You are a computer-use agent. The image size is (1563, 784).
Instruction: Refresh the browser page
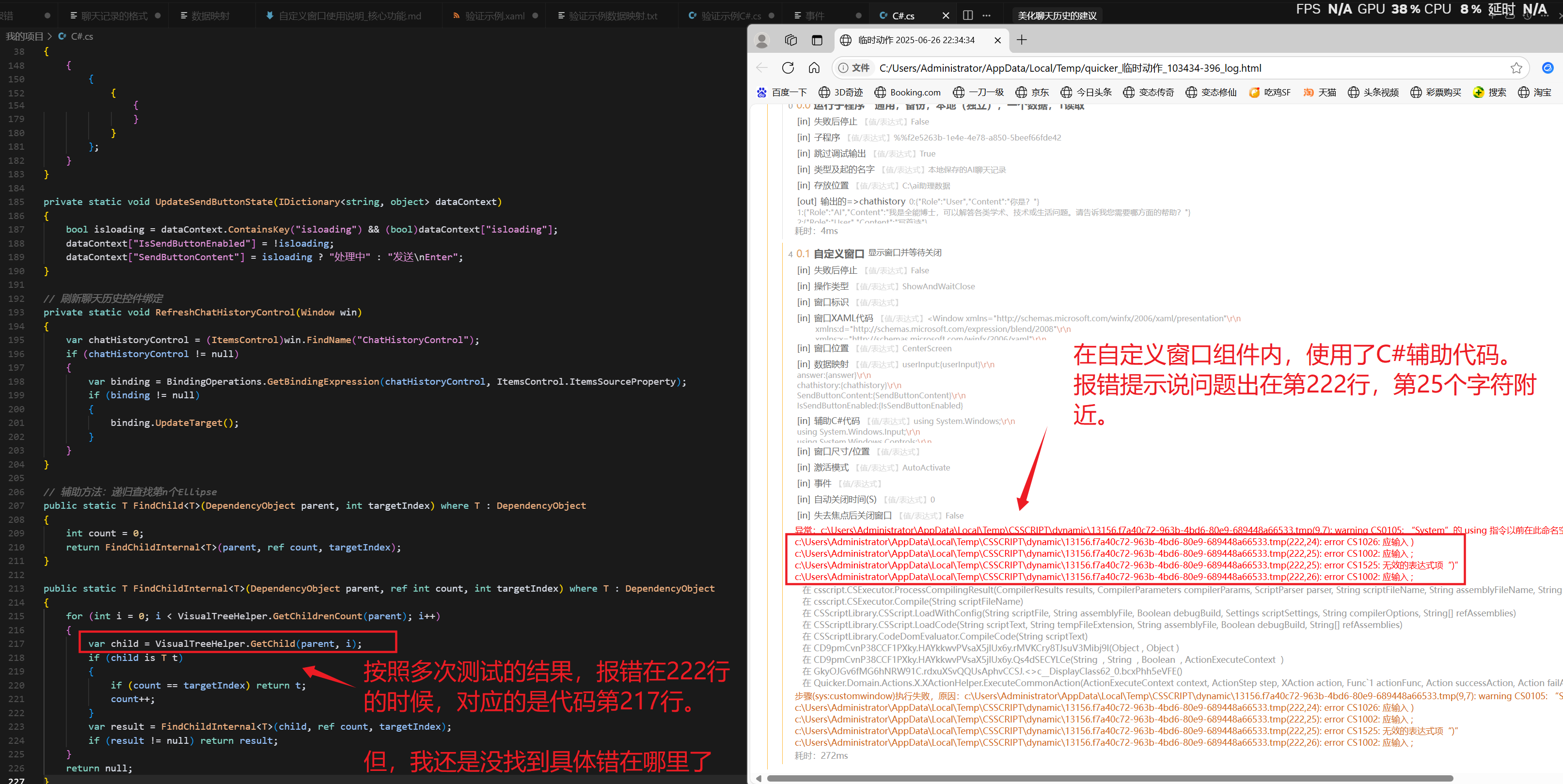click(x=788, y=68)
